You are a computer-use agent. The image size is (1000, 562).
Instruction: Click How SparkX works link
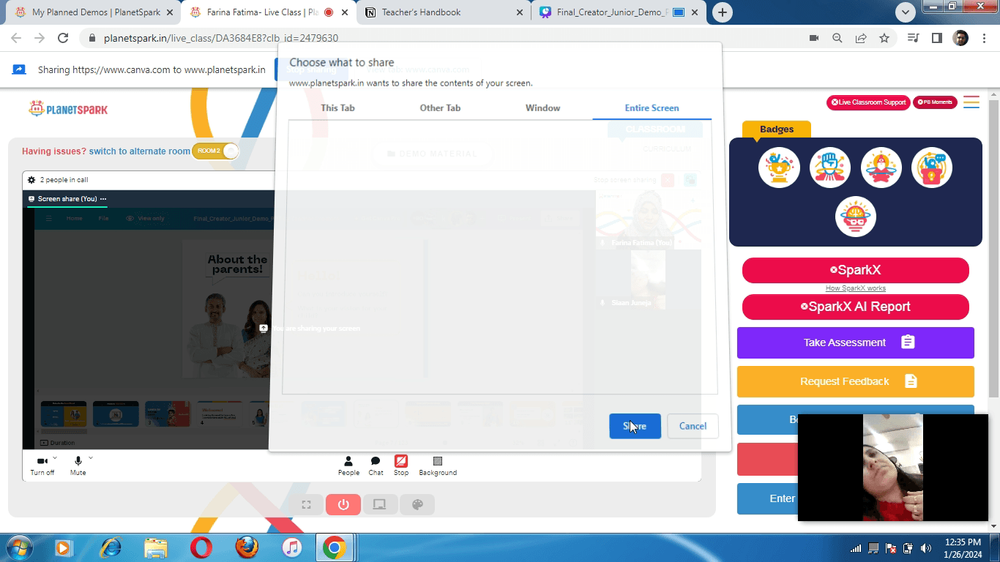(x=855, y=288)
